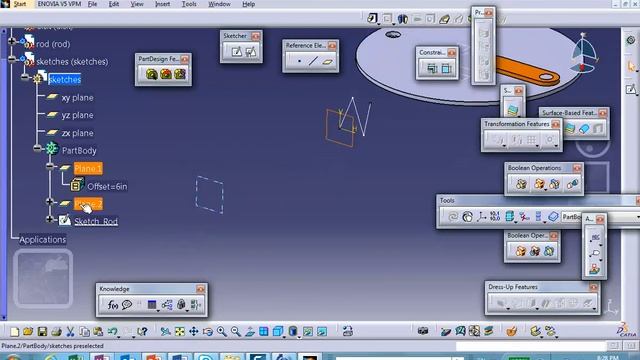
Task: Close the Knowledge toolbar
Action: tap(200, 289)
